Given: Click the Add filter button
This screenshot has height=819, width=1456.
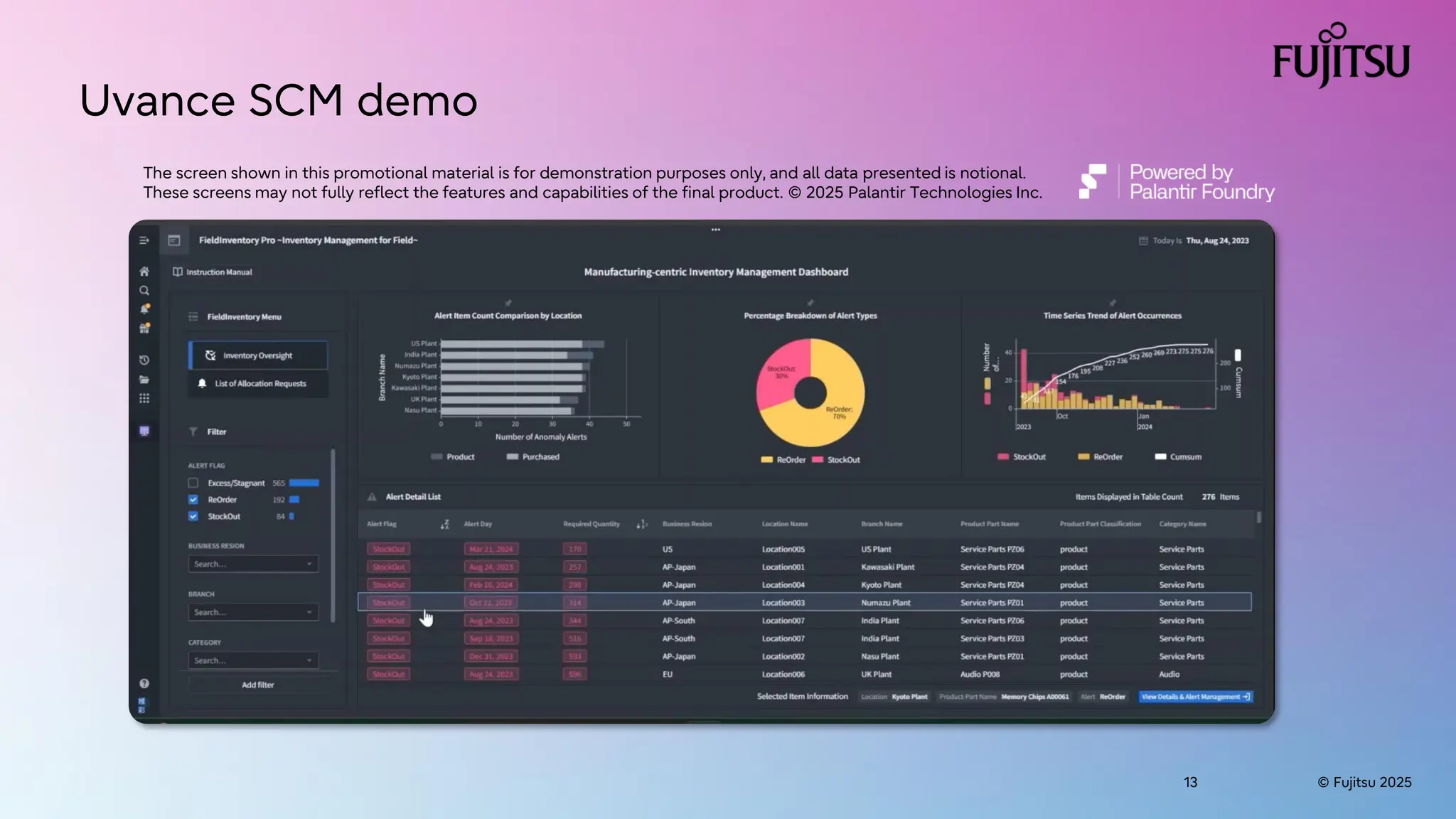Looking at the screenshot, I should click(x=258, y=685).
